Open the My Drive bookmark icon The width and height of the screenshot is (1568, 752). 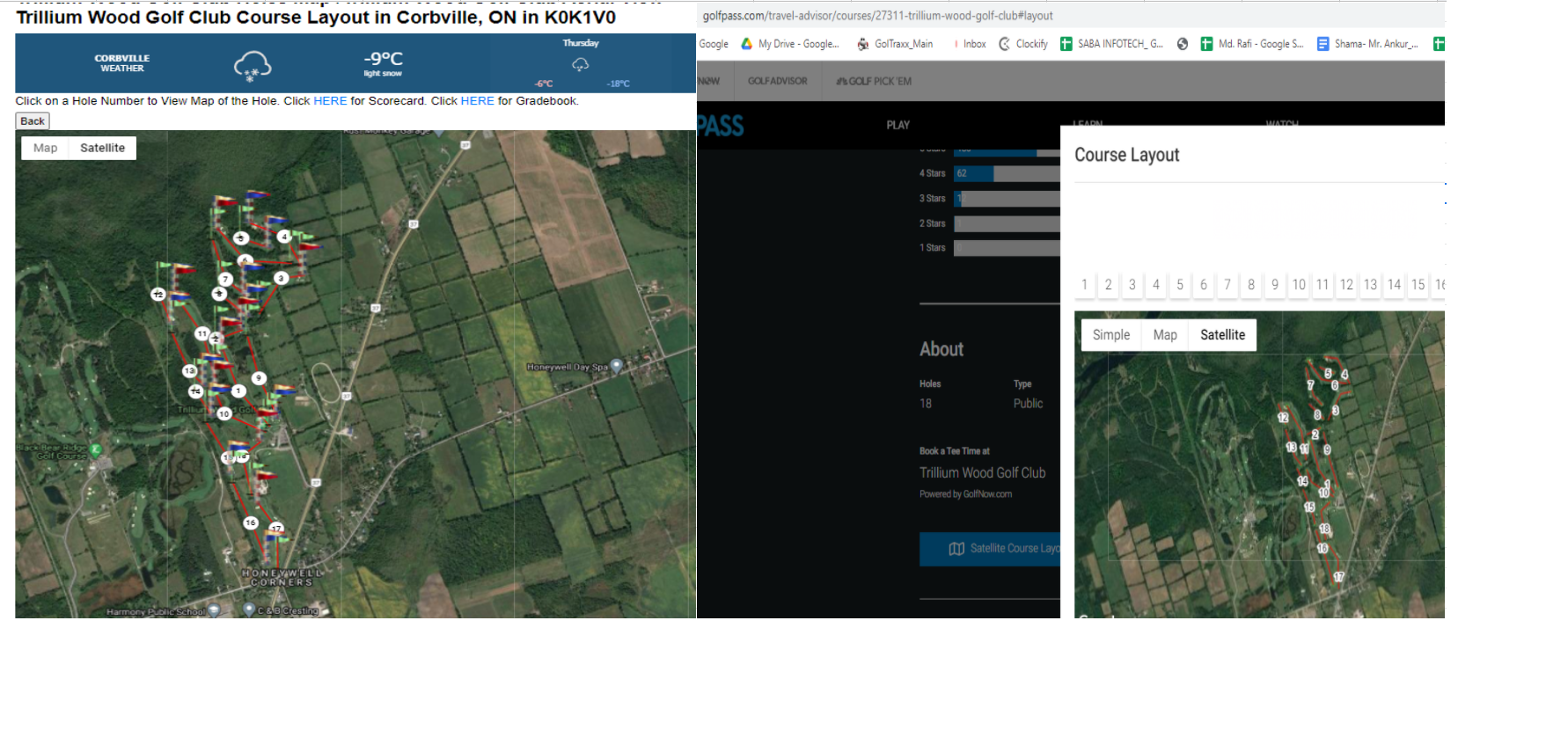click(x=746, y=44)
